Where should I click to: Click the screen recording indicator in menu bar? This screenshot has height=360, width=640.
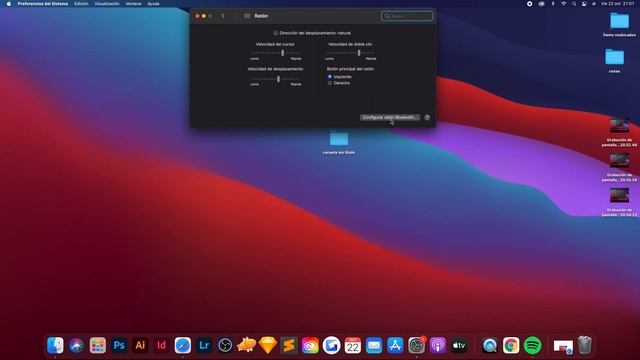click(x=529, y=4)
